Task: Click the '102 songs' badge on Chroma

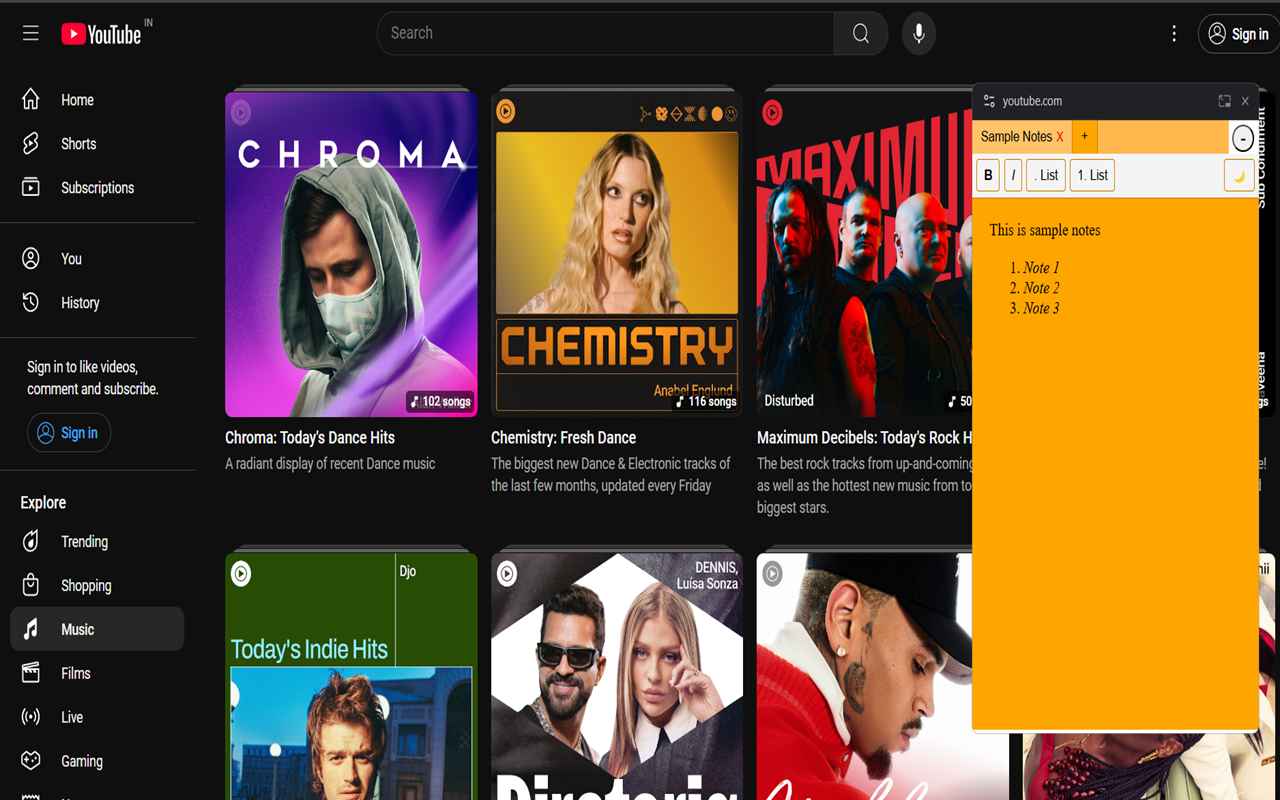Action: pyautogui.click(x=440, y=402)
